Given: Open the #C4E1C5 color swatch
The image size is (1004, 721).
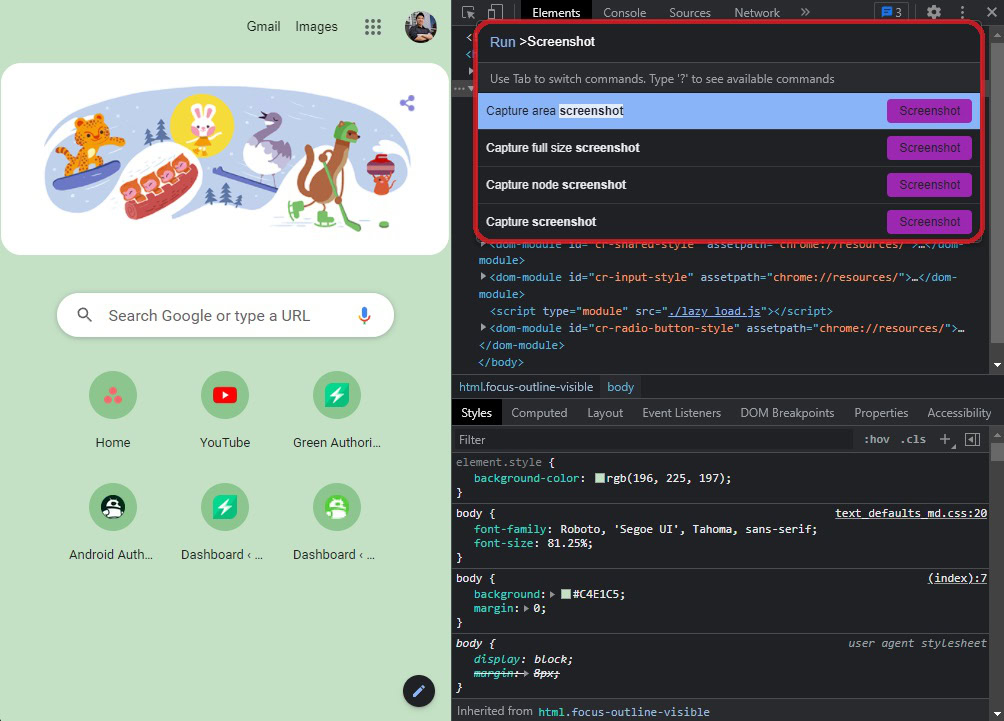Looking at the screenshot, I should (x=566, y=594).
